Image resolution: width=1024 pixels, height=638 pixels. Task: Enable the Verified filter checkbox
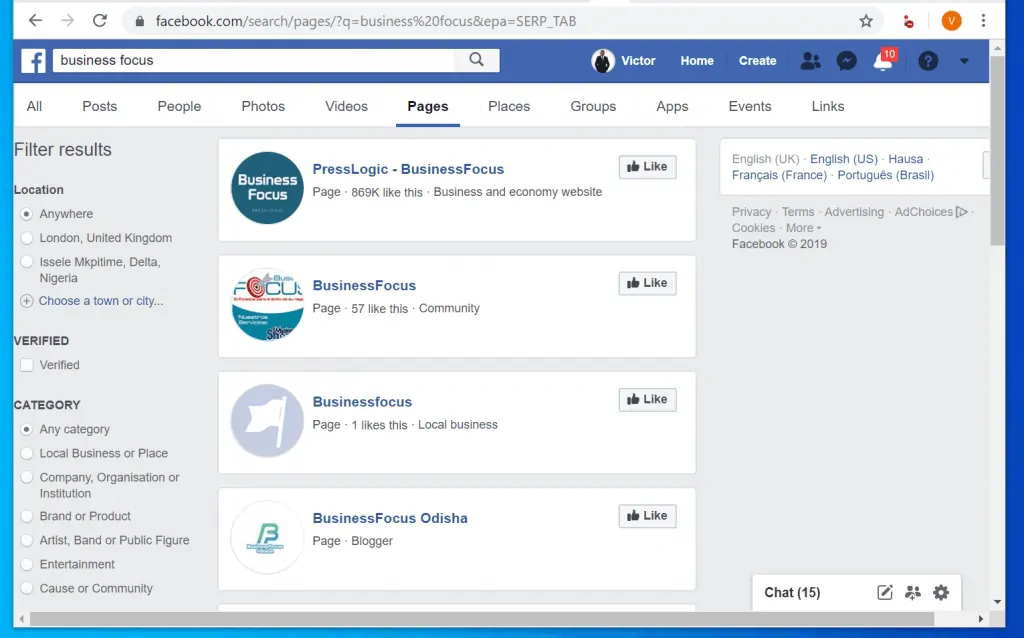point(25,365)
